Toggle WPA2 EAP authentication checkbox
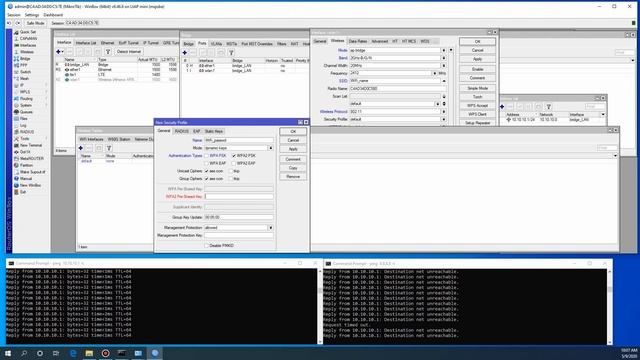Image resolution: width=640 pixels, height=360 pixels. pyautogui.click(x=234, y=163)
